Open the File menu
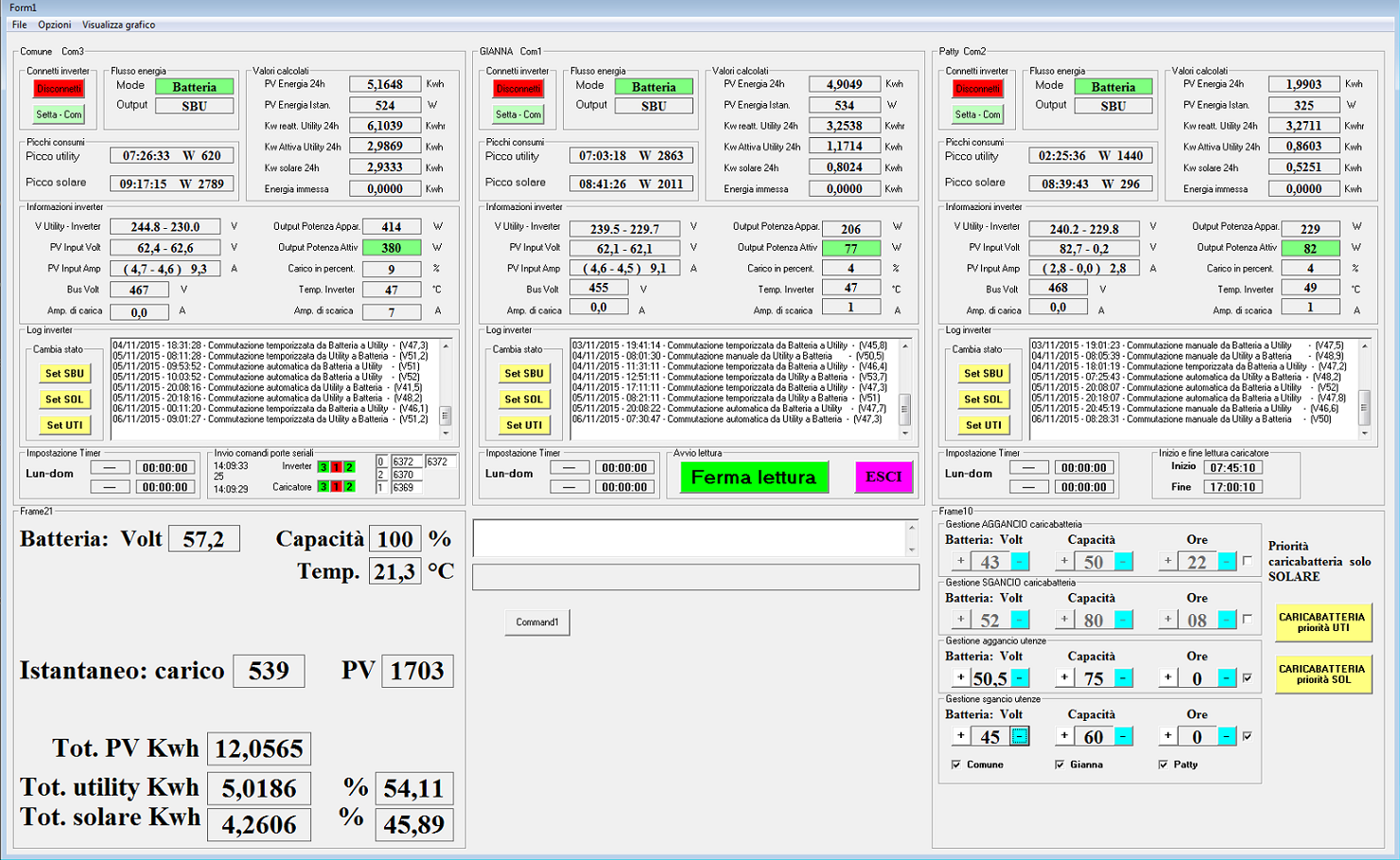 point(19,25)
